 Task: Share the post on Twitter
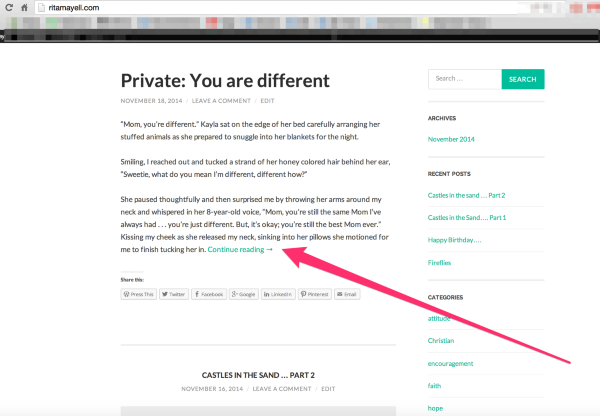[x=174, y=295]
